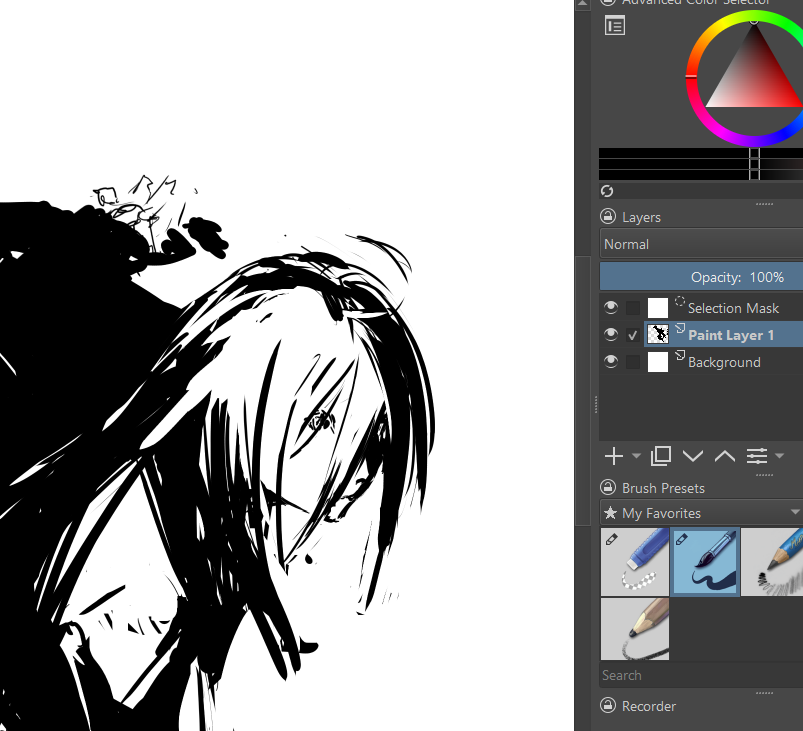The image size is (803, 731).
Task: Lock the Layers docker
Action: pyautogui.click(x=608, y=217)
